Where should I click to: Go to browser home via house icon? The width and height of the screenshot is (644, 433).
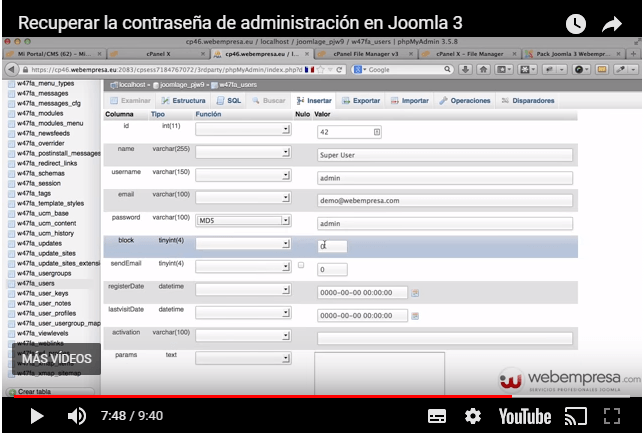point(483,69)
